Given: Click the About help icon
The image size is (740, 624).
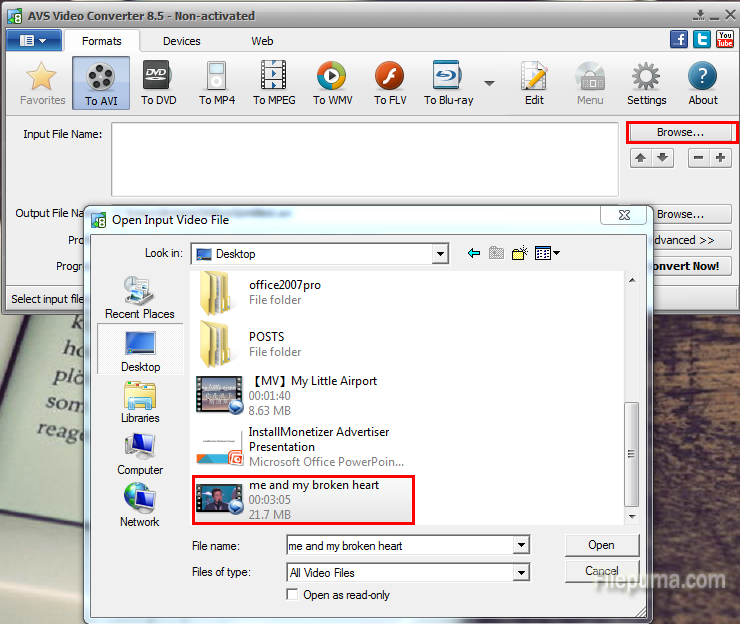Looking at the screenshot, I should (x=702, y=82).
